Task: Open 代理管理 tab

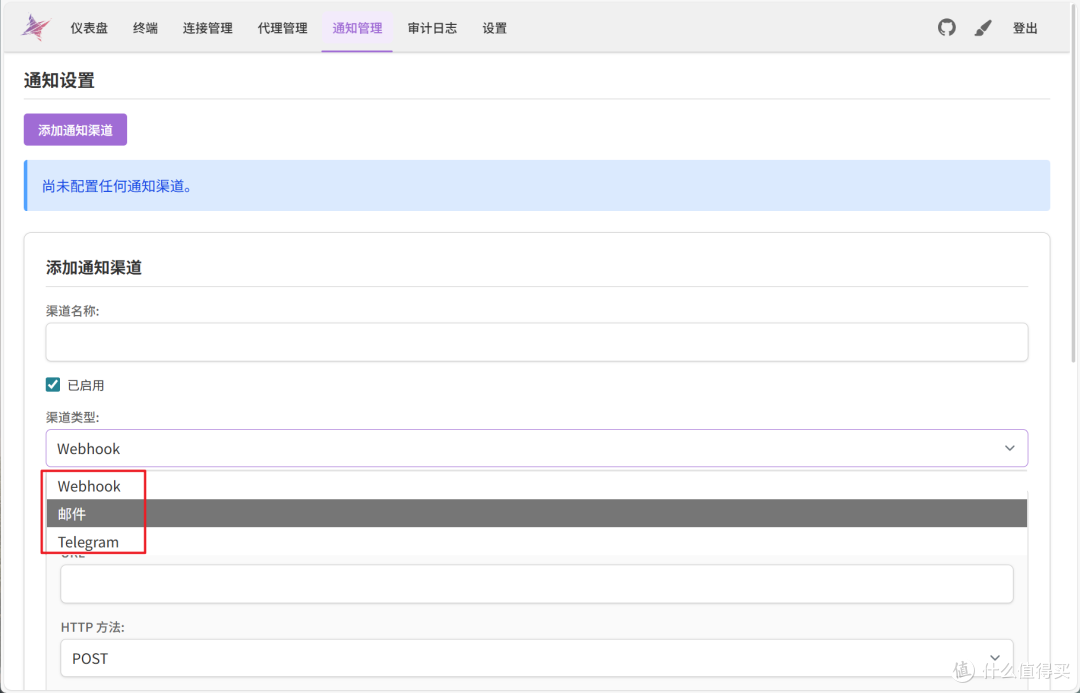Action: pos(282,28)
